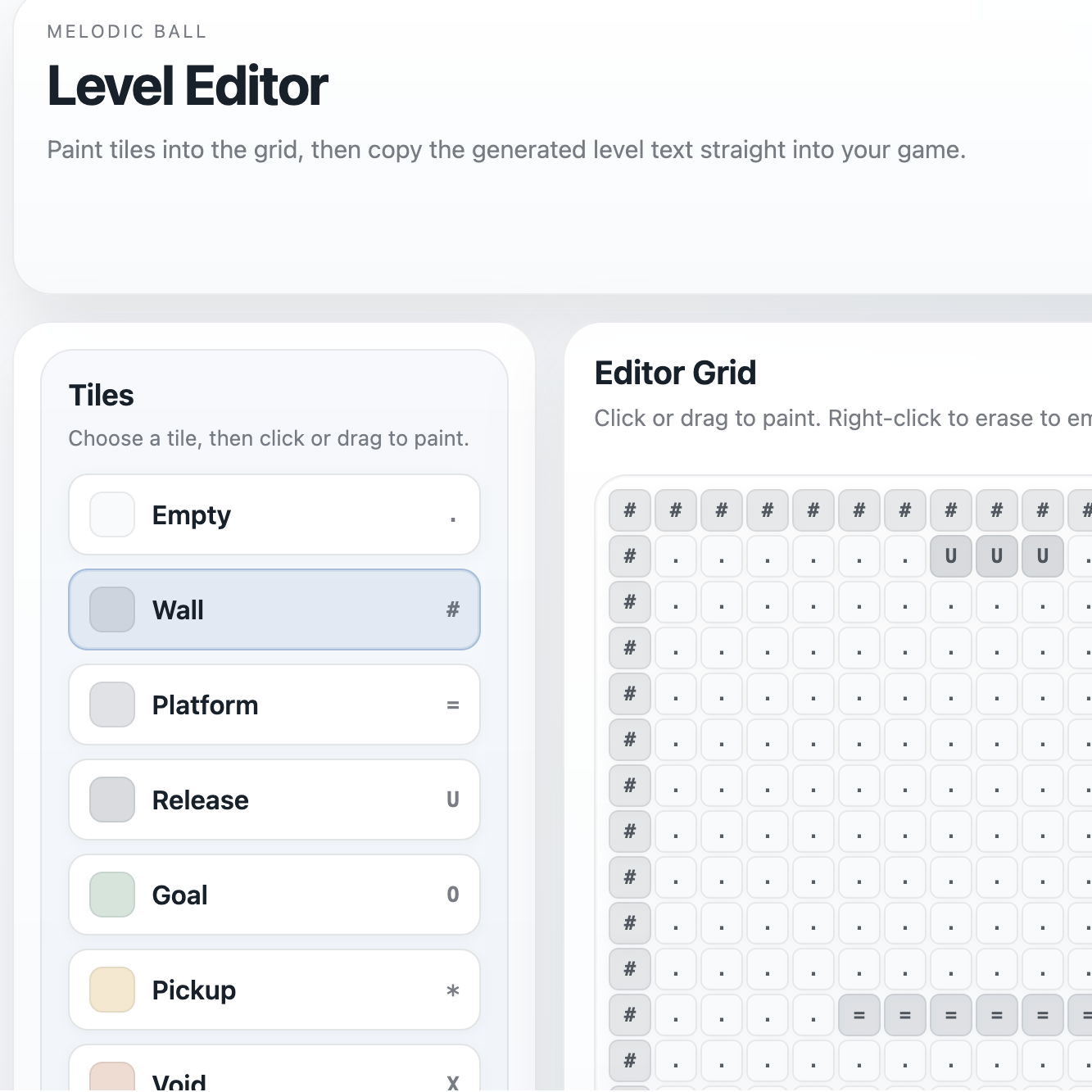The height and width of the screenshot is (1092, 1092).
Task: Click the rightmost 'U' cell in the second grid row
Action: pos(1042,555)
